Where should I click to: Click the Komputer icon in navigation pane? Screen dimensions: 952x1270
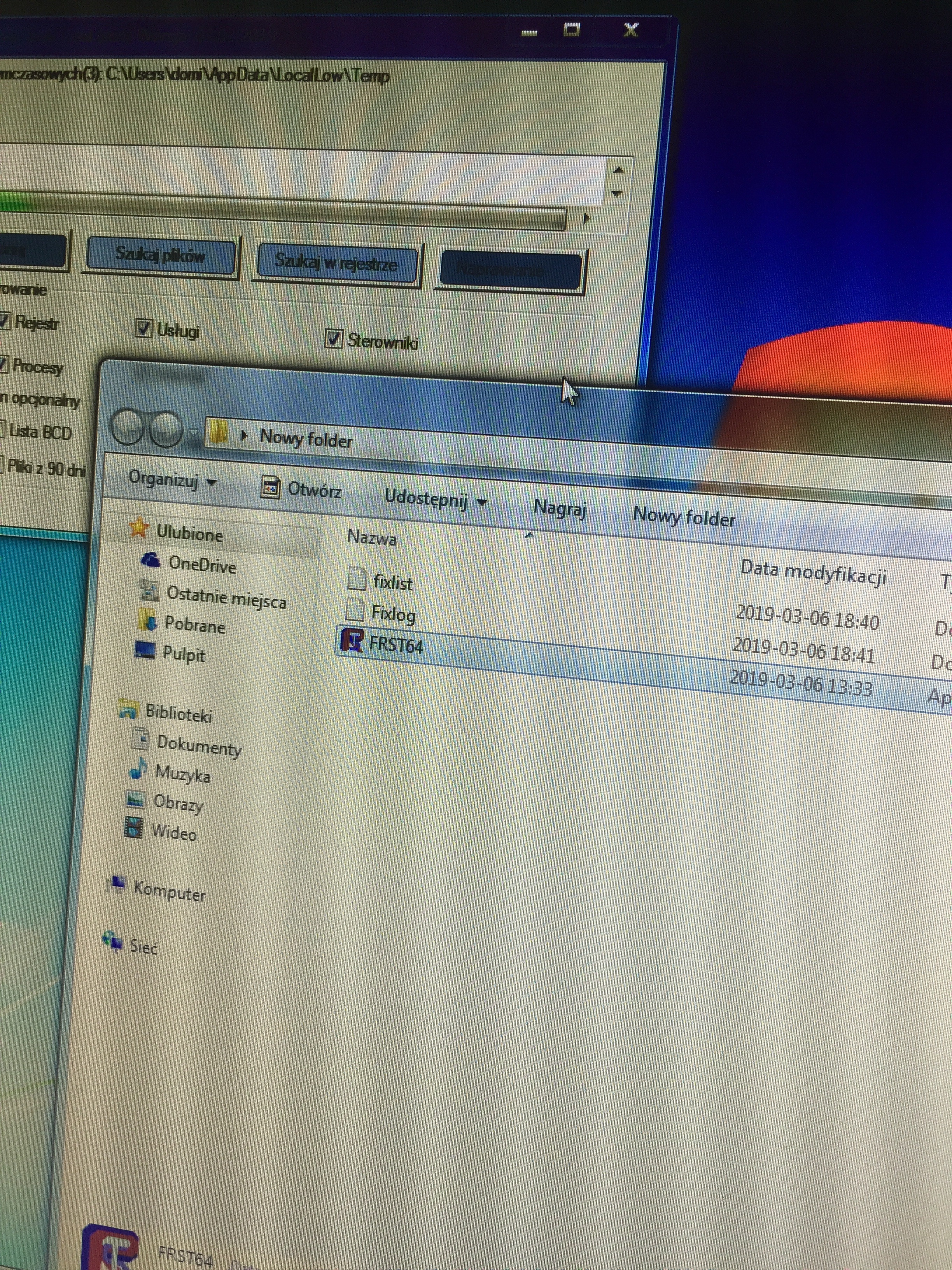pos(116,885)
